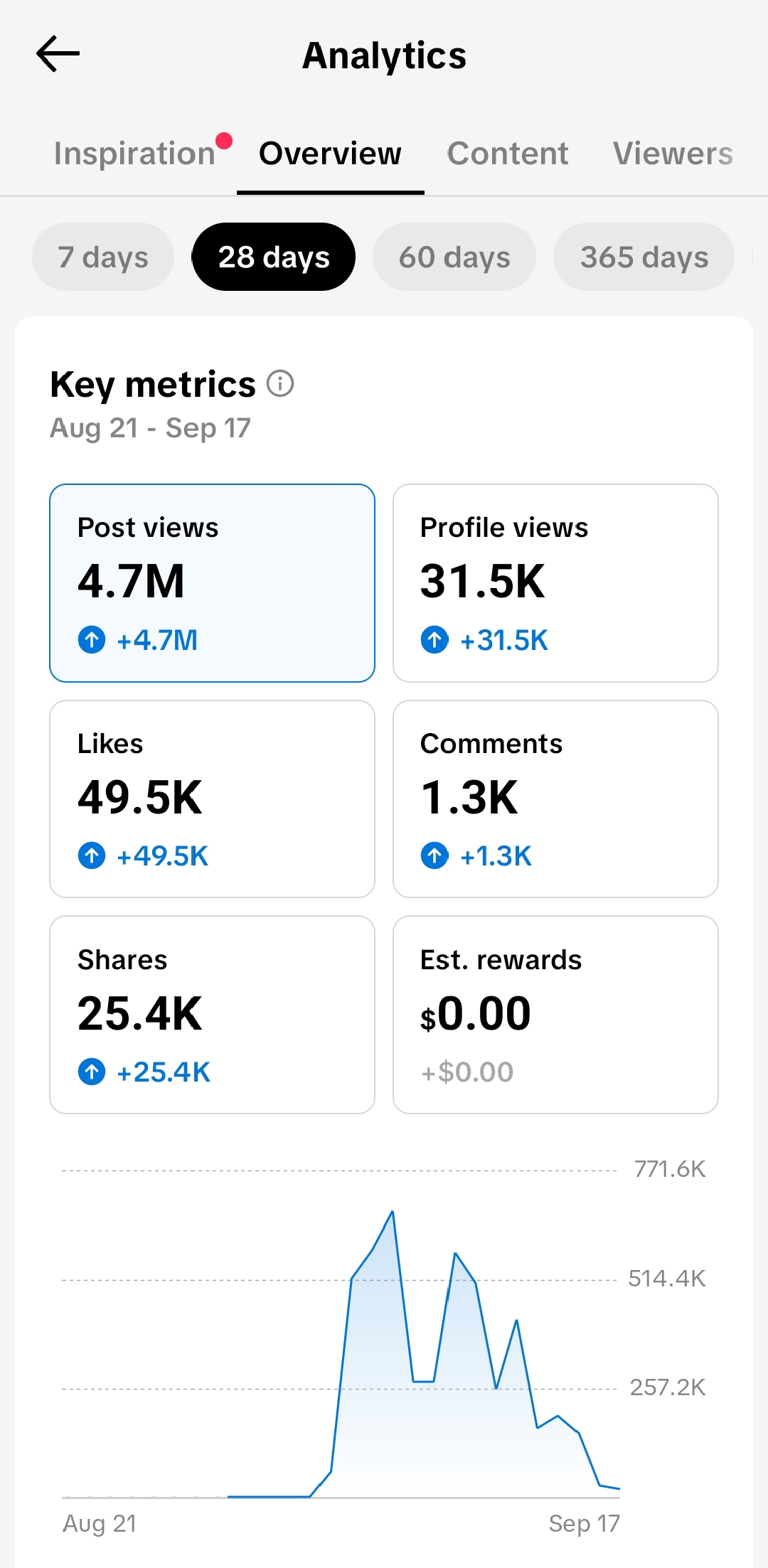The image size is (768, 1568).
Task: Tap the back arrow icon
Action: (58, 54)
